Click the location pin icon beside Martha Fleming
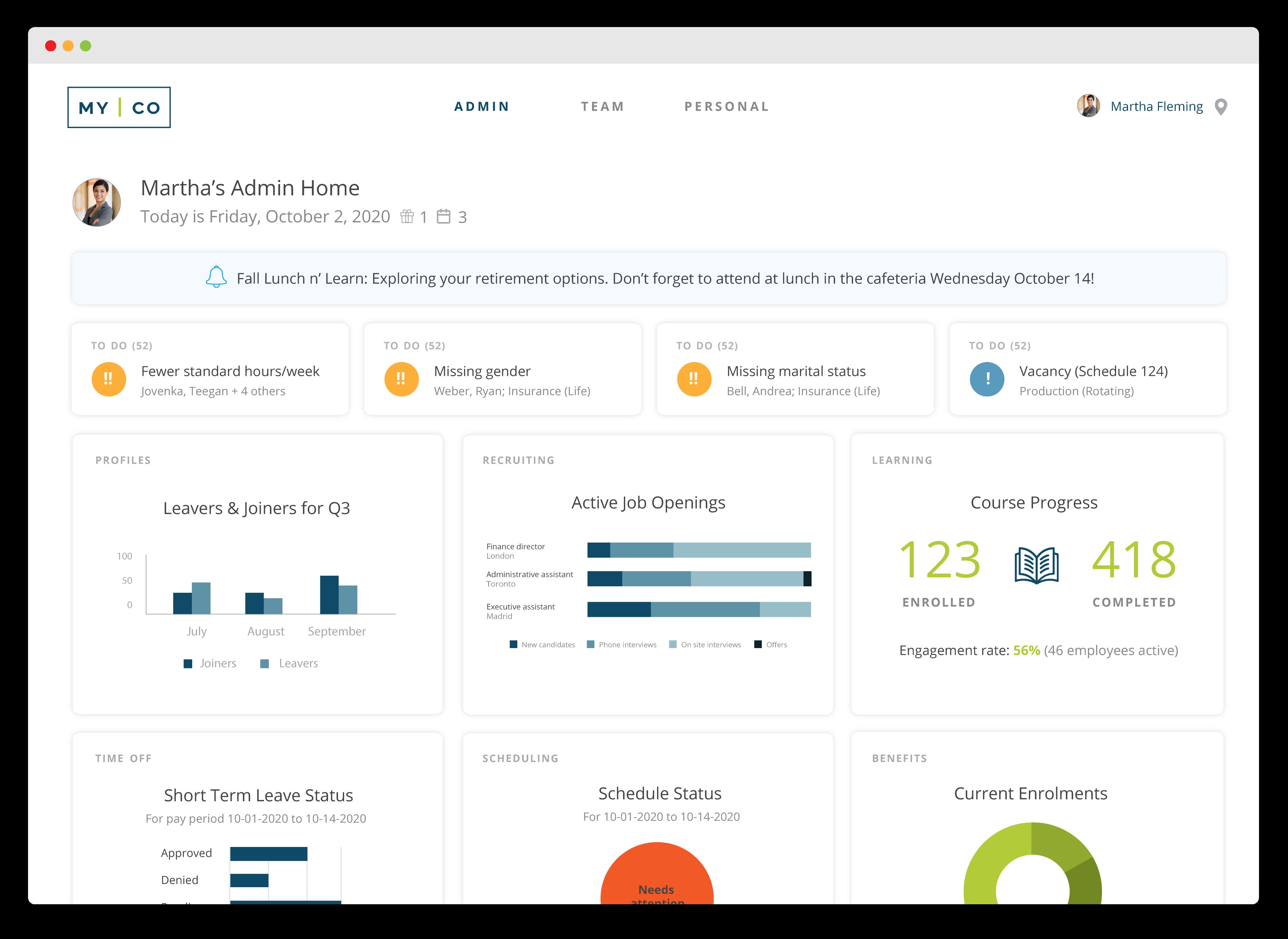1288x939 pixels. point(1220,107)
